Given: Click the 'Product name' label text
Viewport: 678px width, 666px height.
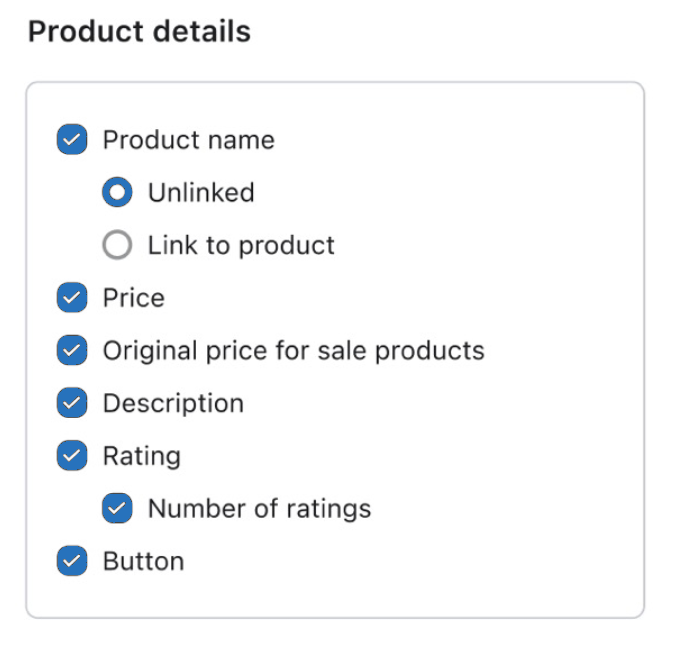Looking at the screenshot, I should pos(188,140).
